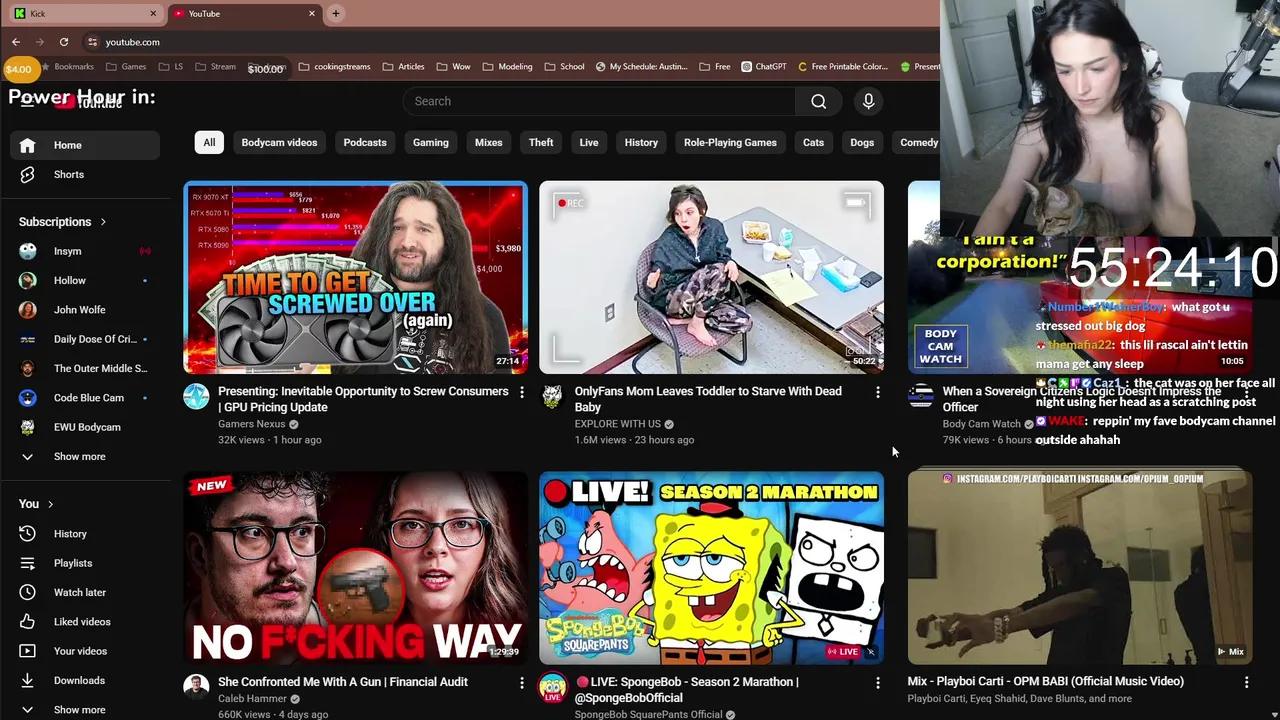Open Shorts in the sidebar
This screenshot has height=720, width=1280.
click(85, 174)
